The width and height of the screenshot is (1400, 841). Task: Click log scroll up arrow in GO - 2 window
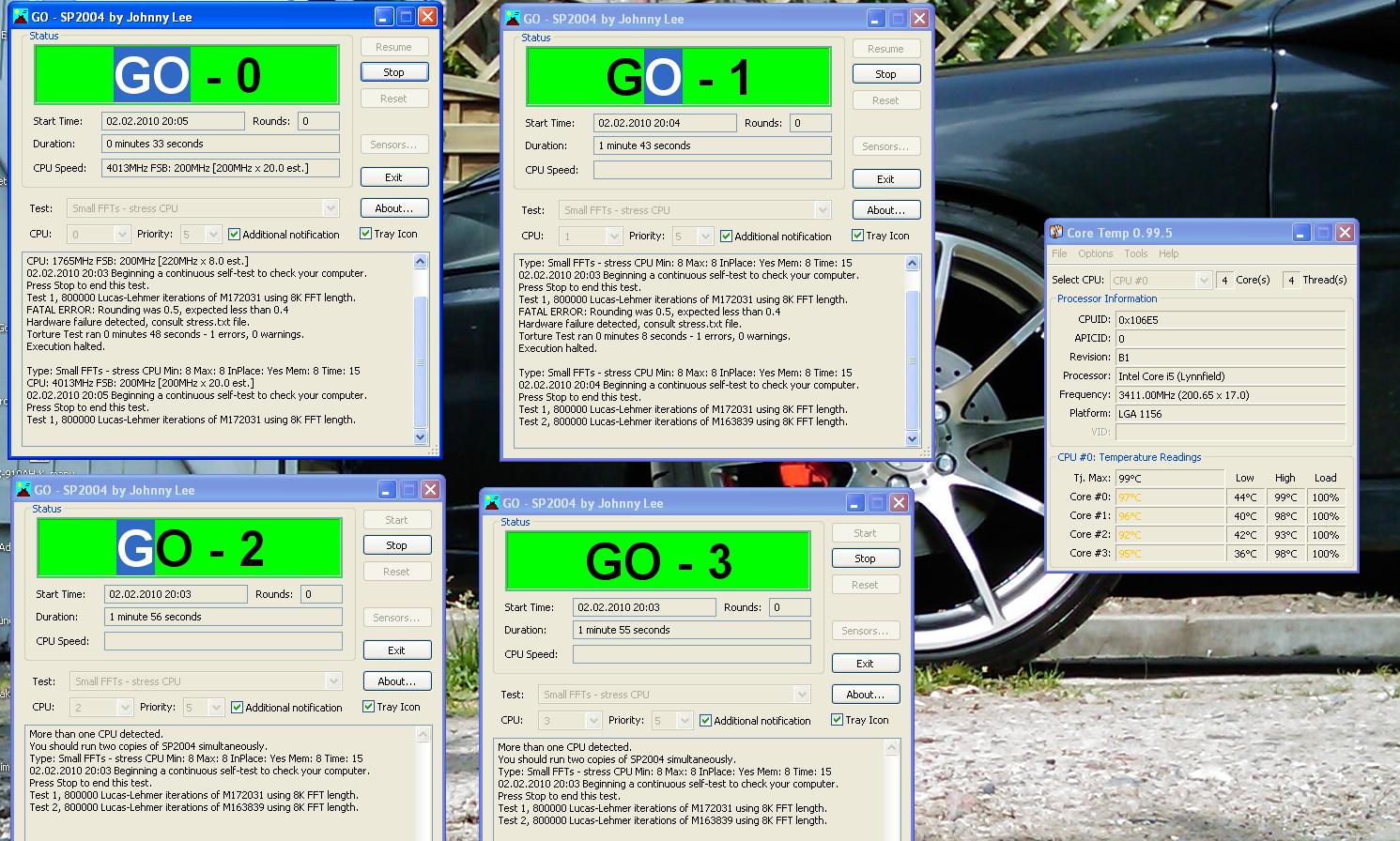click(423, 735)
